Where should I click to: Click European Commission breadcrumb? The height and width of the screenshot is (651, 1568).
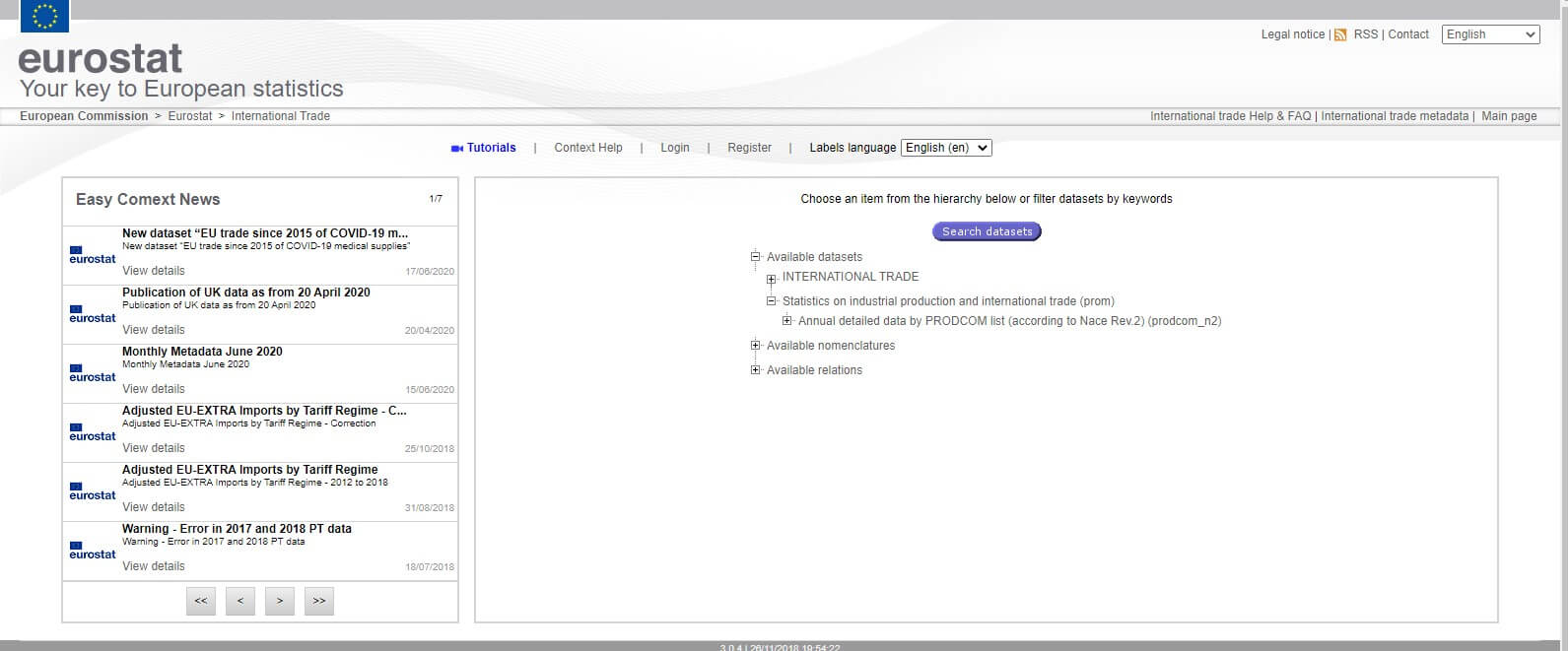click(x=84, y=116)
